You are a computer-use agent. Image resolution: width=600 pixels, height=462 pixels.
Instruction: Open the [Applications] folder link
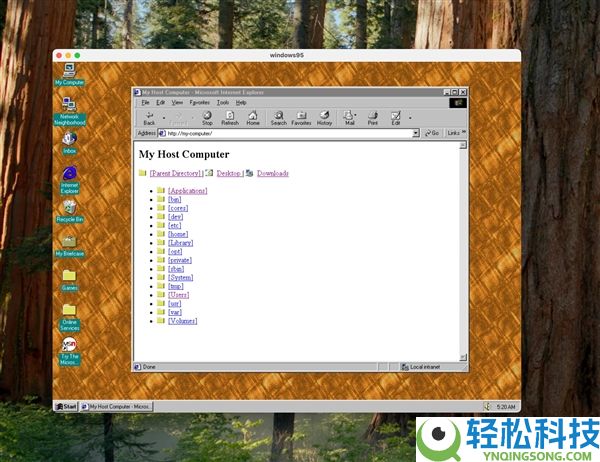[188, 191]
